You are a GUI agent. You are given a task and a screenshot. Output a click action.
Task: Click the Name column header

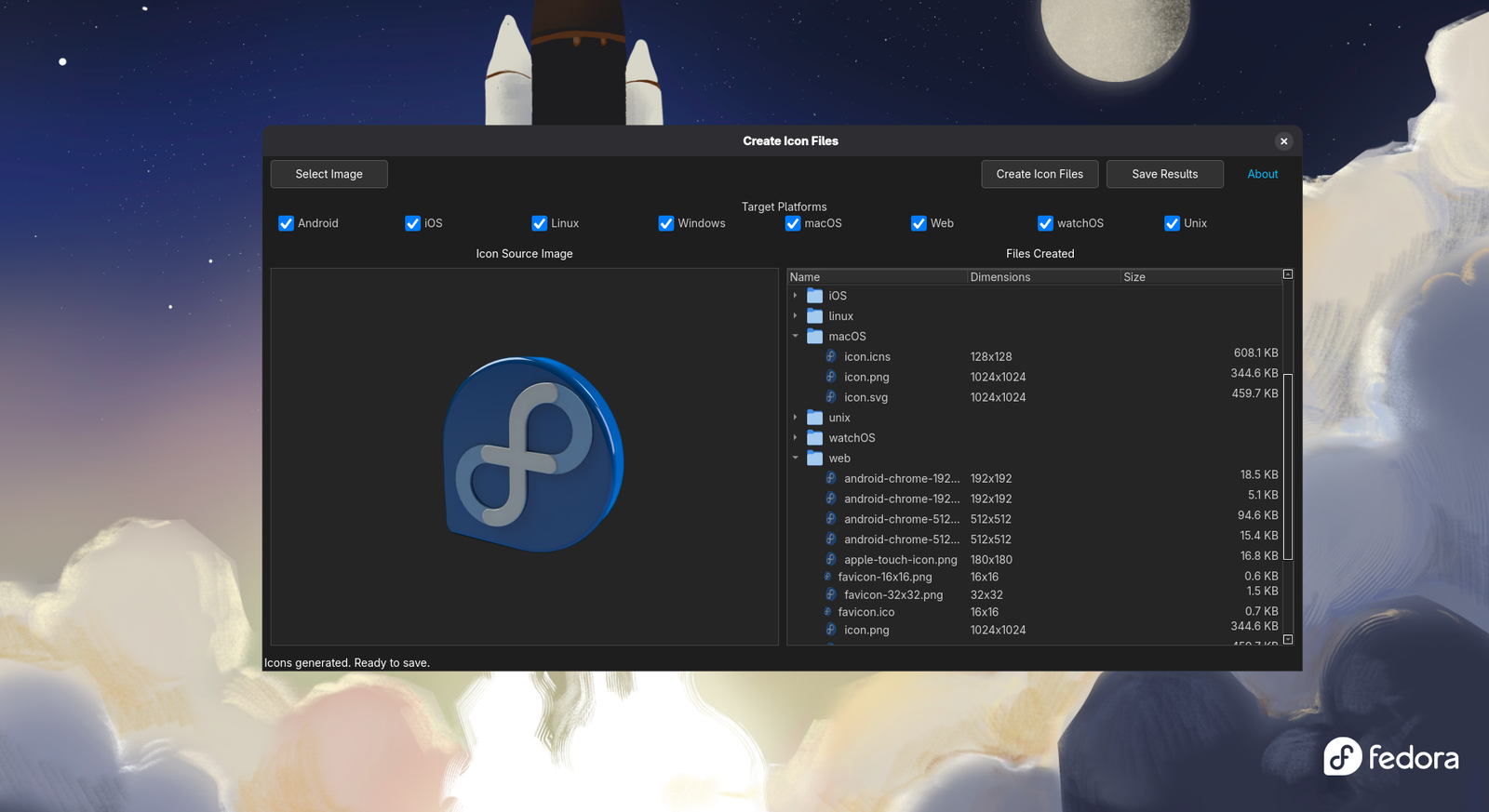coord(877,277)
